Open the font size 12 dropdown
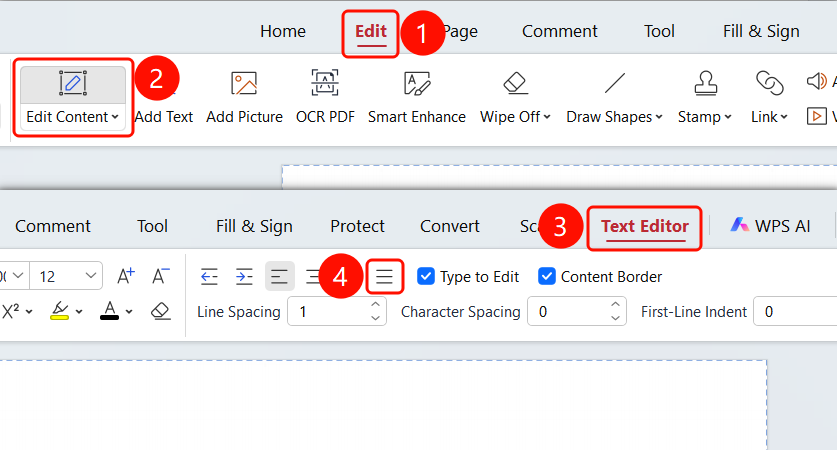This screenshot has width=837, height=450. point(66,276)
